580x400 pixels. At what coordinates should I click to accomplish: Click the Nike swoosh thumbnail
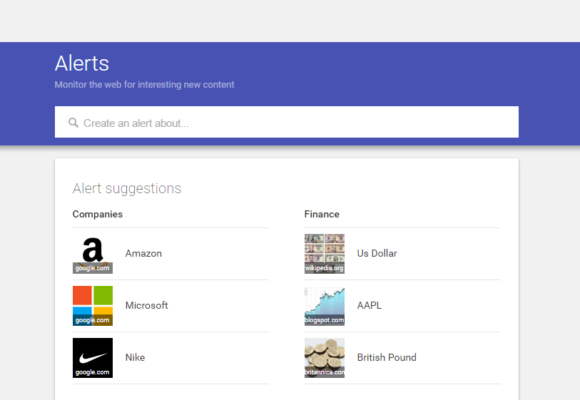click(x=92, y=358)
